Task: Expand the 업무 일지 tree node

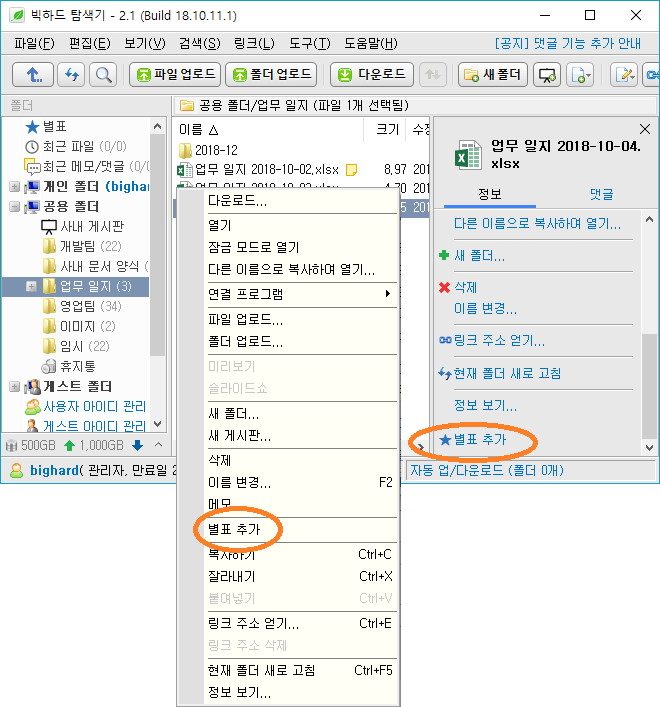Action: [x=31, y=286]
